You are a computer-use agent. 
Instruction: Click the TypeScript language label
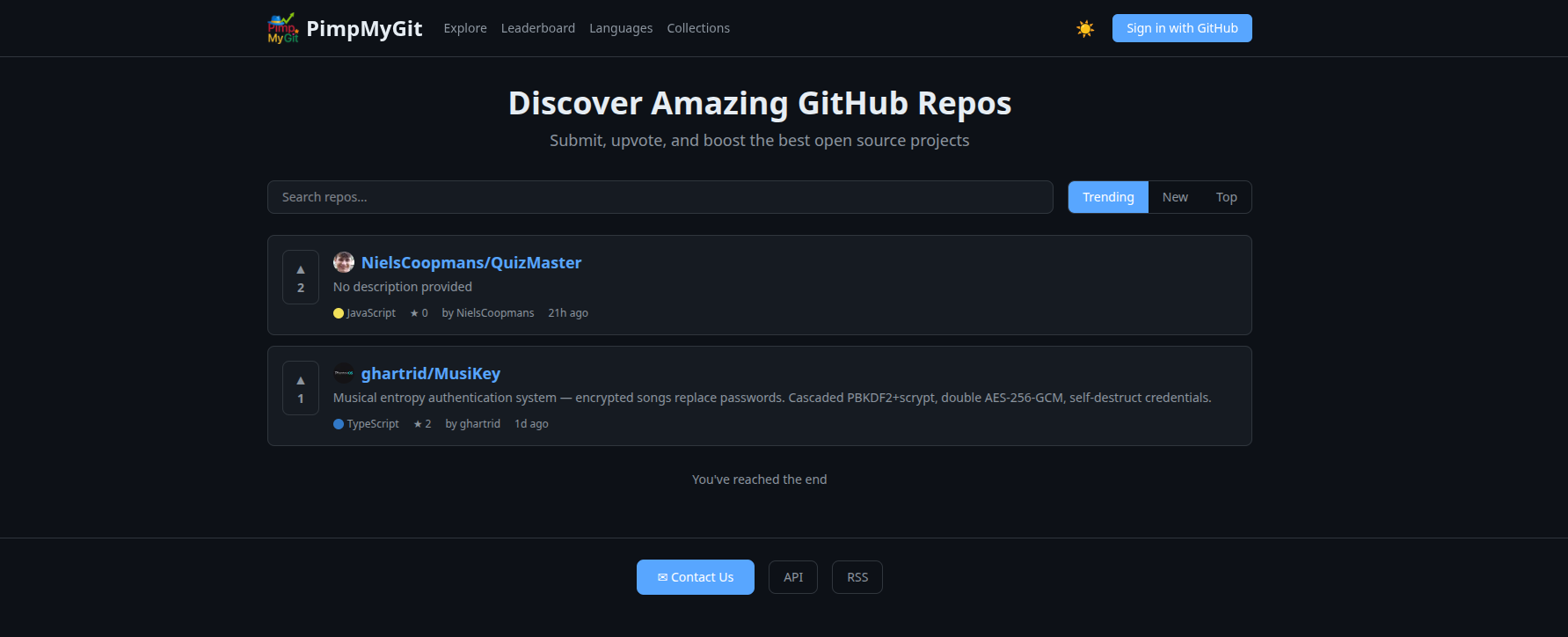coord(373,424)
